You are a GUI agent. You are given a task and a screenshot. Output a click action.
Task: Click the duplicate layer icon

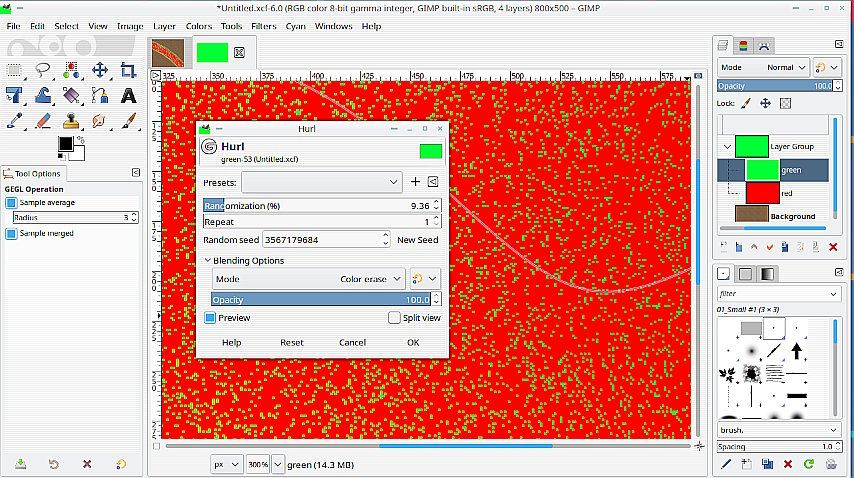click(x=785, y=247)
